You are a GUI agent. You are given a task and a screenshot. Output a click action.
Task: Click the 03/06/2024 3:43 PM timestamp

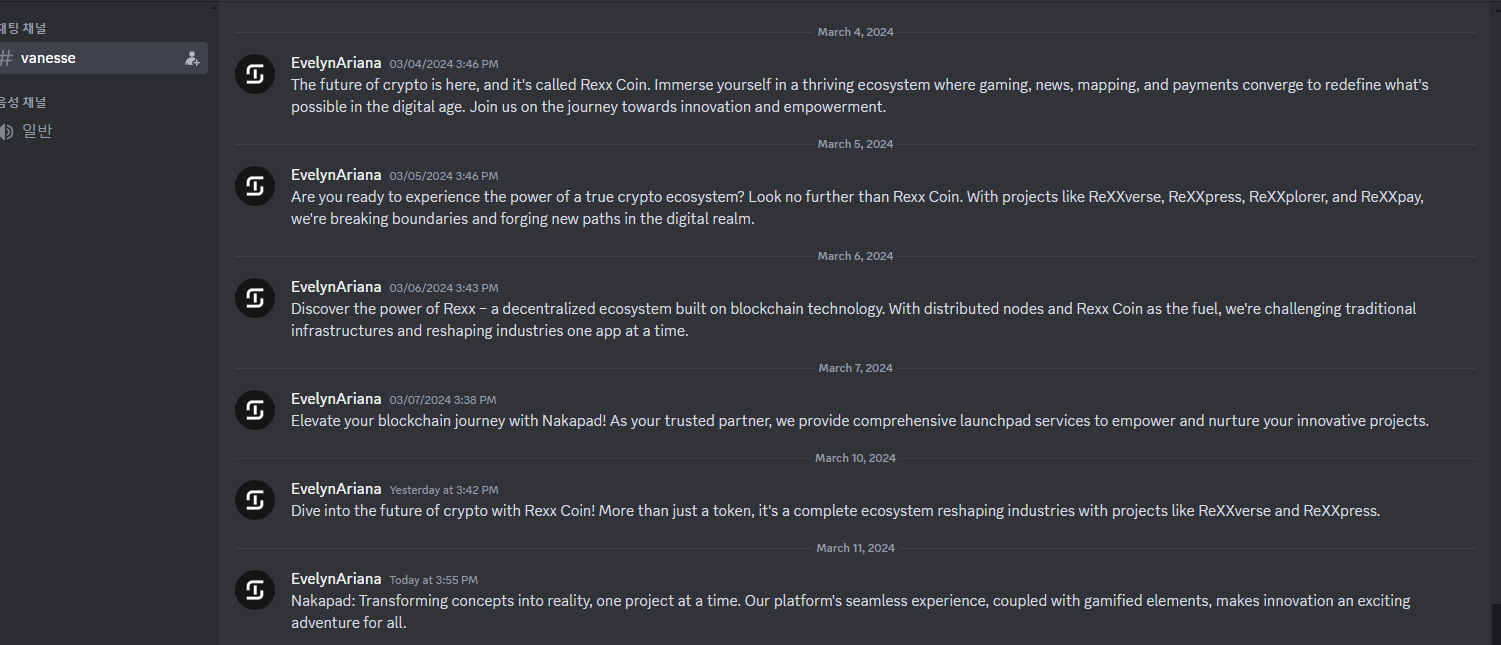click(444, 288)
